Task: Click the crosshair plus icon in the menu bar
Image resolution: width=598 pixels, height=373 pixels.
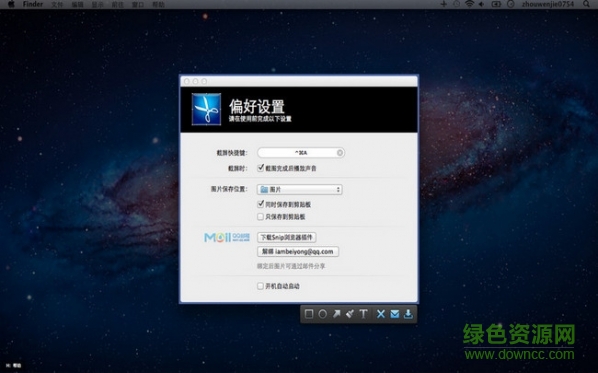Action: (x=444, y=4)
